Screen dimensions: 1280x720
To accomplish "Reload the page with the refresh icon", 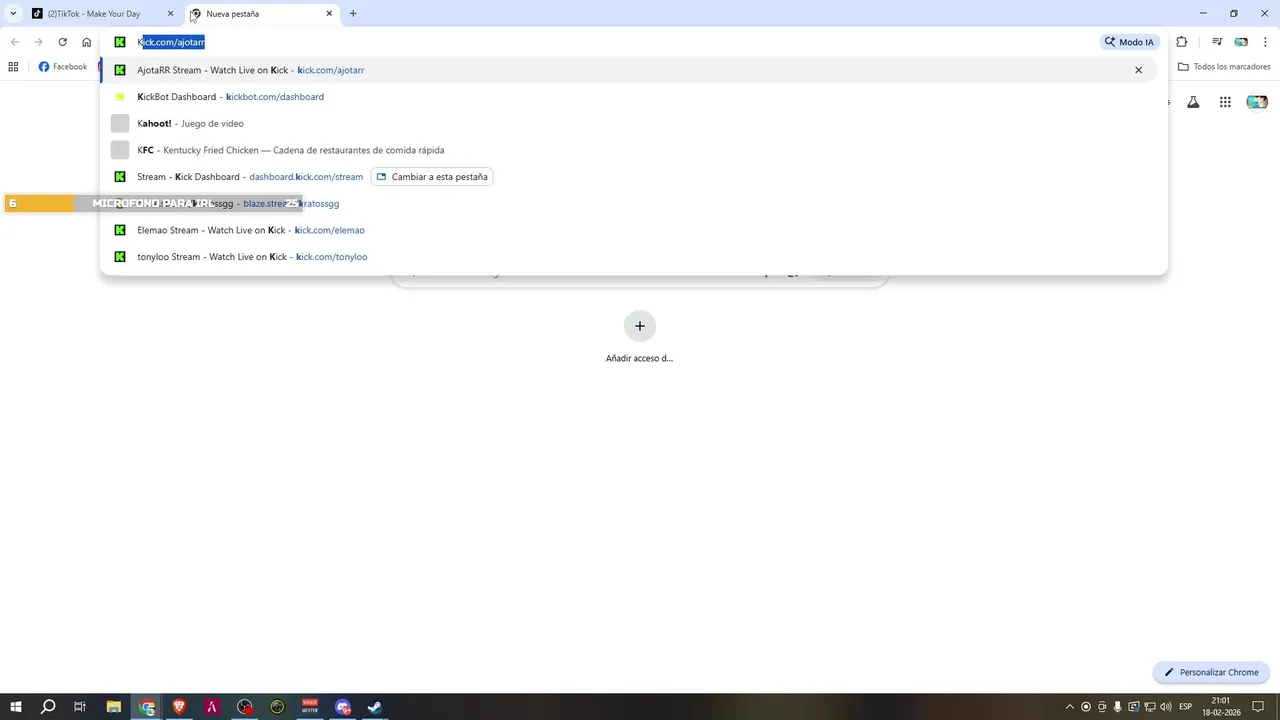I will click(x=62, y=42).
